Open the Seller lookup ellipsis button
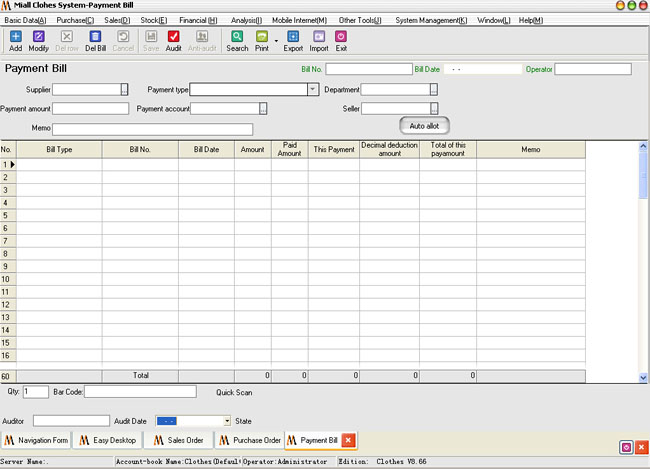 [434, 109]
